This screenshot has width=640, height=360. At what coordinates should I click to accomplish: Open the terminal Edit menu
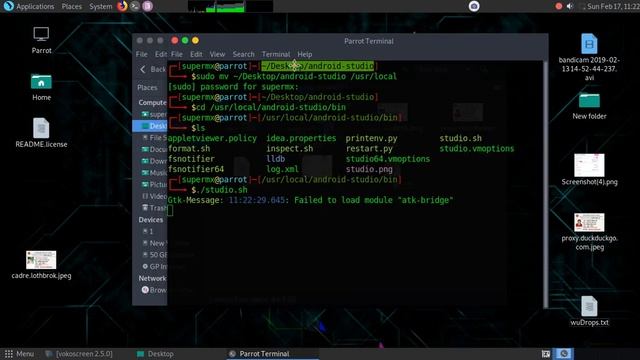(196, 54)
